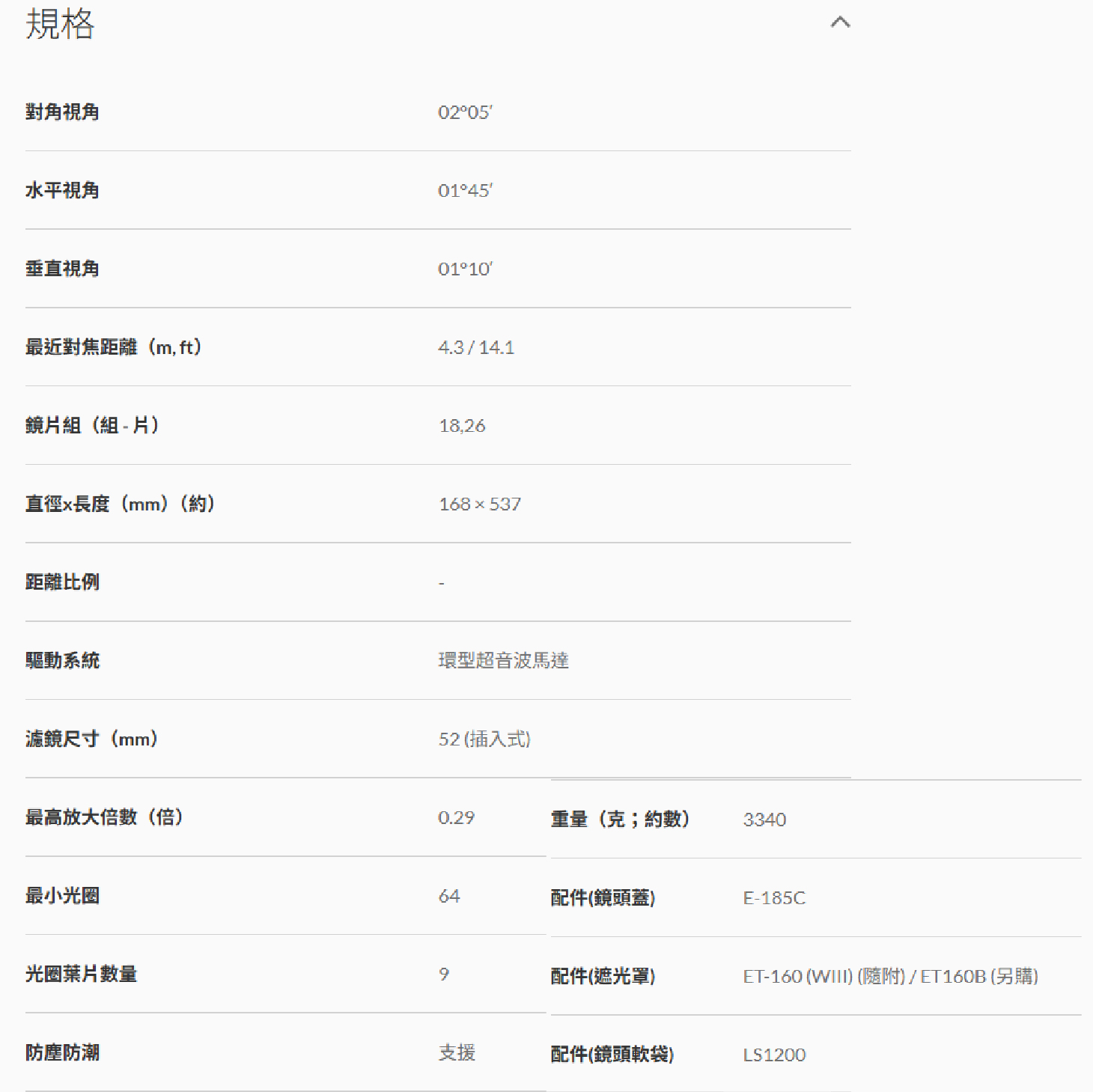Click the lens cap model E-185C
The height and width of the screenshot is (1092, 1093).
(x=774, y=898)
